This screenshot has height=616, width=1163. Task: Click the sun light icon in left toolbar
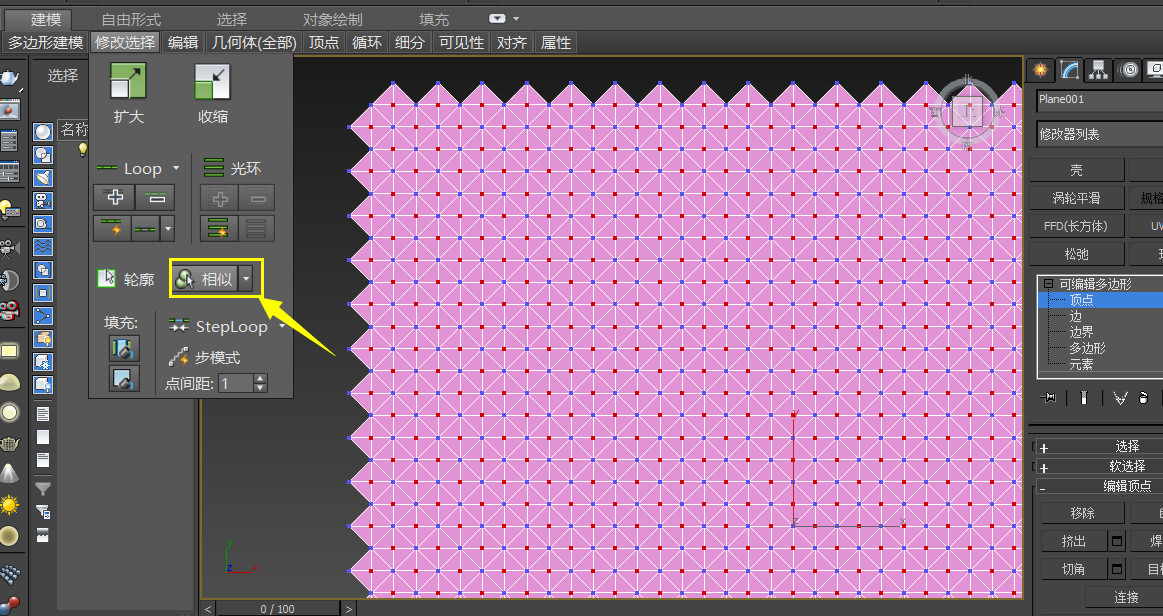pos(10,506)
